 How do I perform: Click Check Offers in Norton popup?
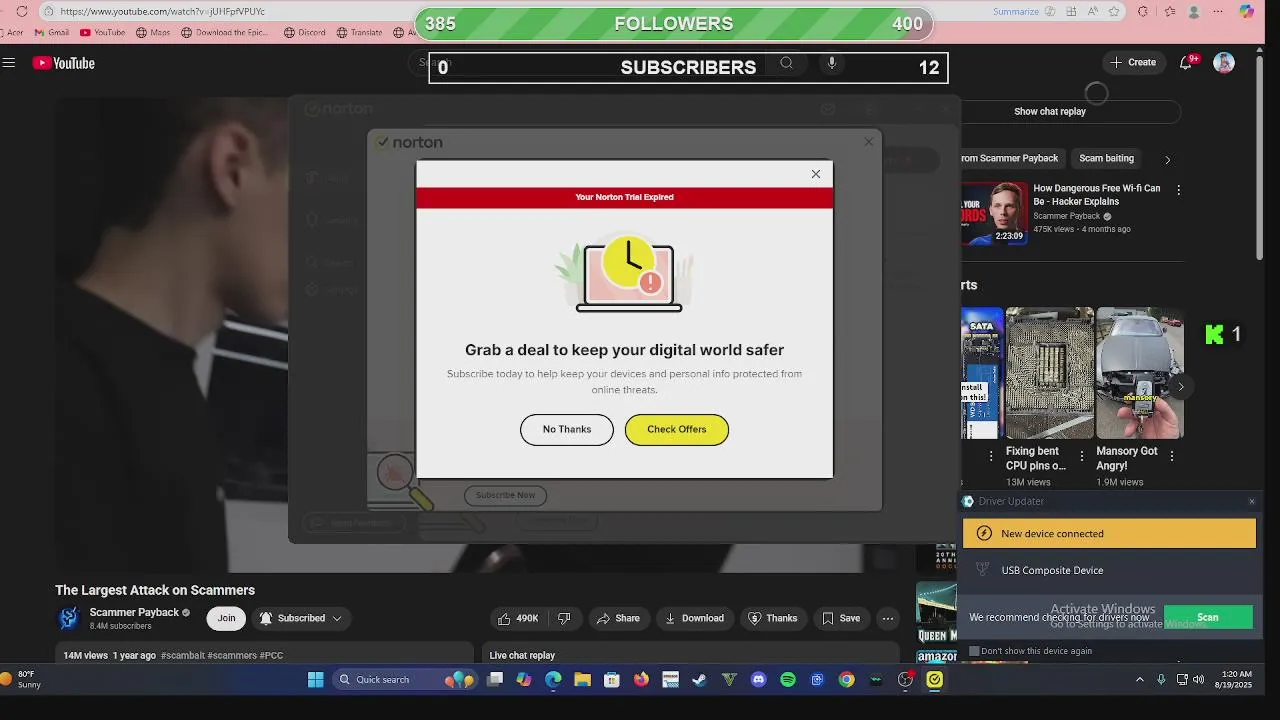677,430
